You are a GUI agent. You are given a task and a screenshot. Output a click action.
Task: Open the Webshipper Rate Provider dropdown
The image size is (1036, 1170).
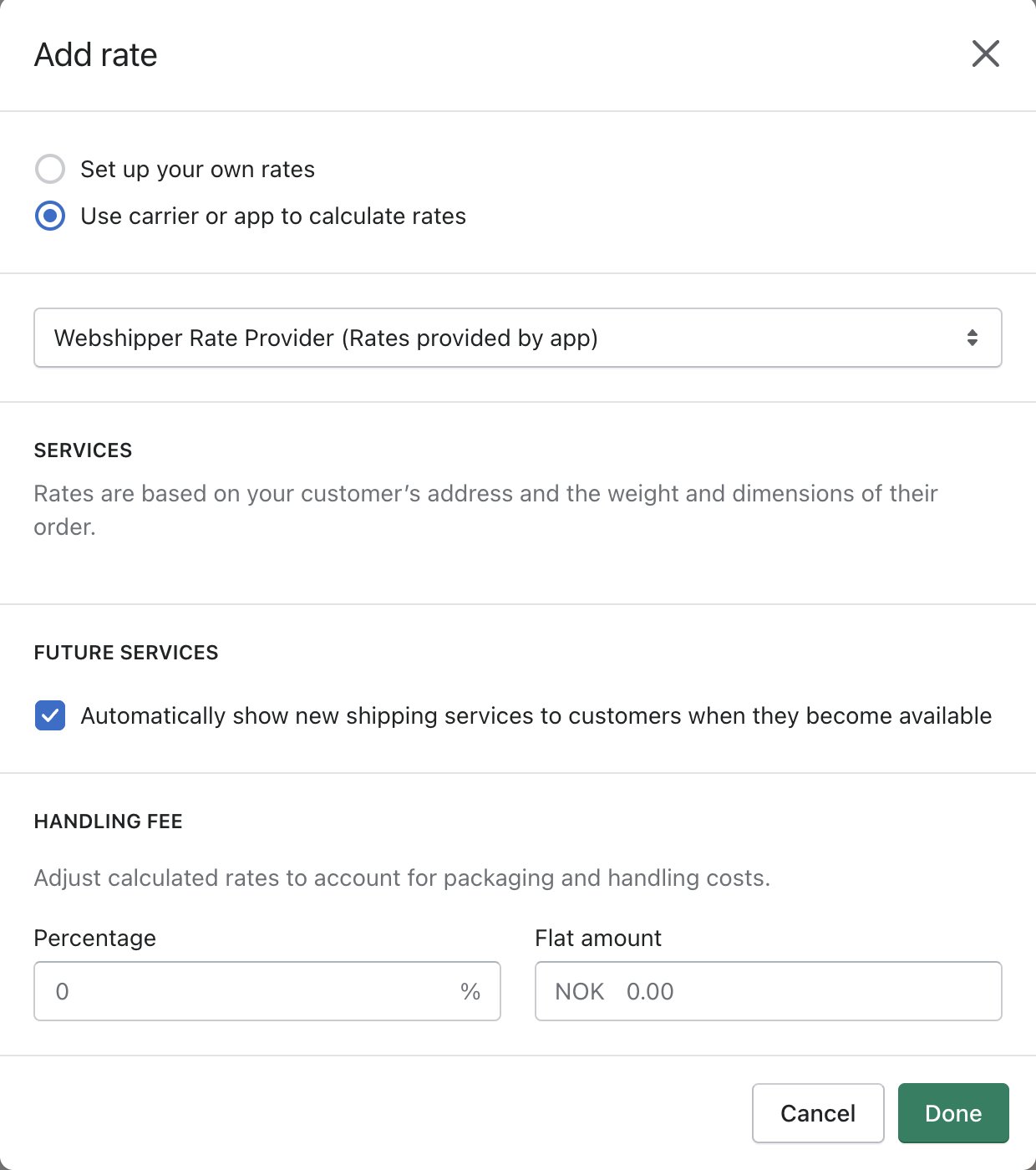click(x=516, y=338)
